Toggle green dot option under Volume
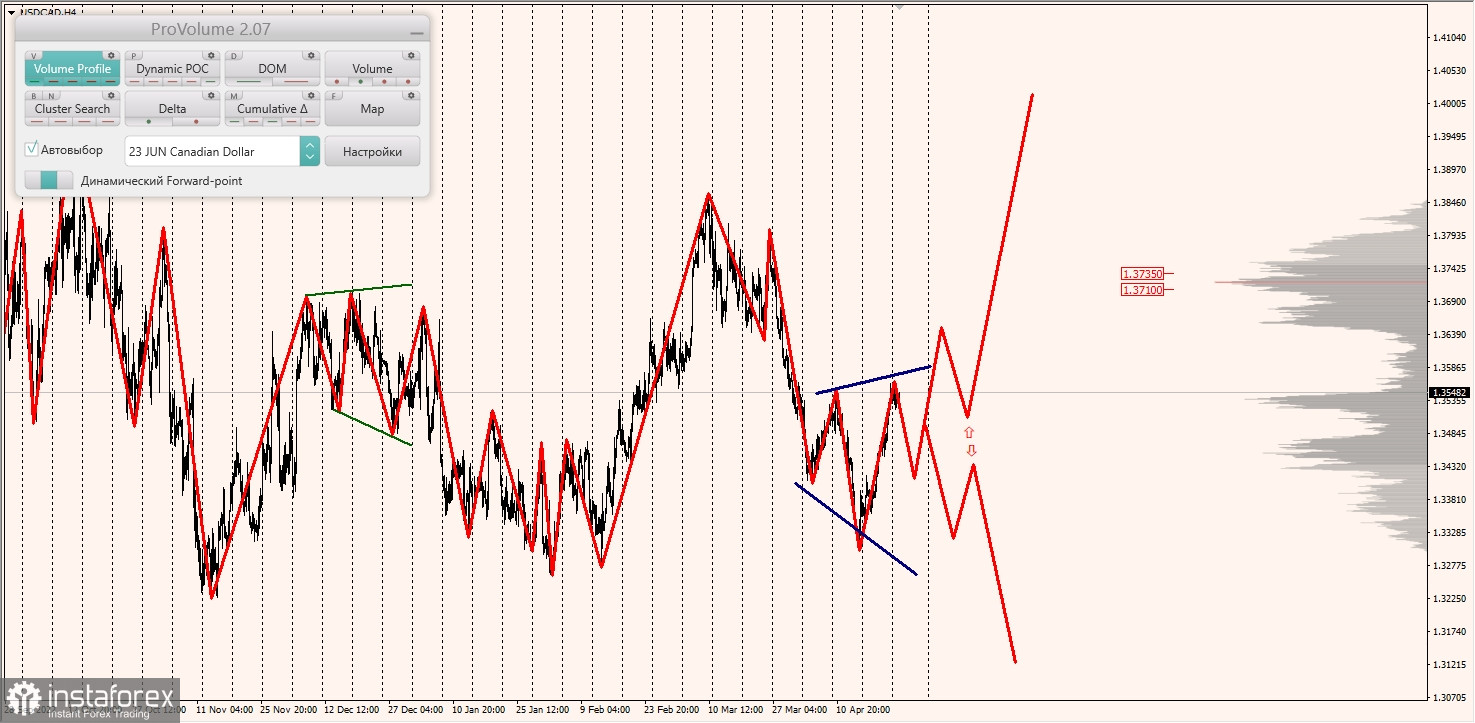This screenshot has width=1475, height=723. (x=361, y=82)
